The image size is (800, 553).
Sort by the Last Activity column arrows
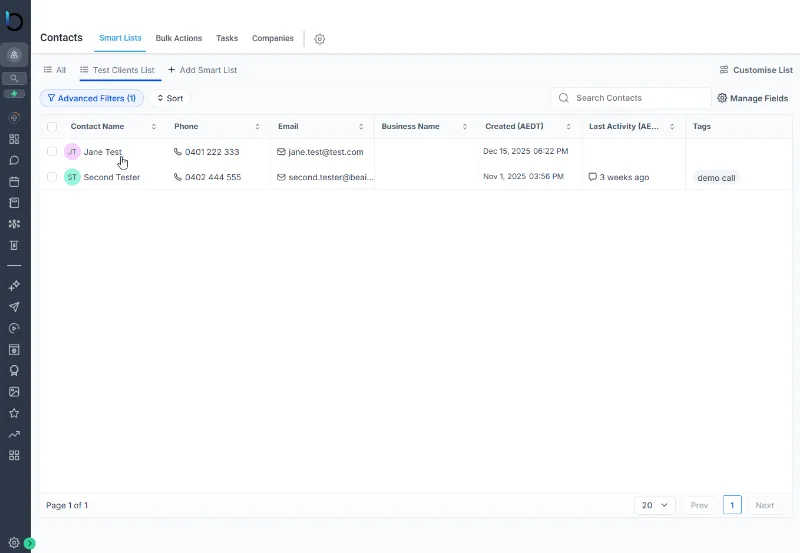[x=672, y=127]
